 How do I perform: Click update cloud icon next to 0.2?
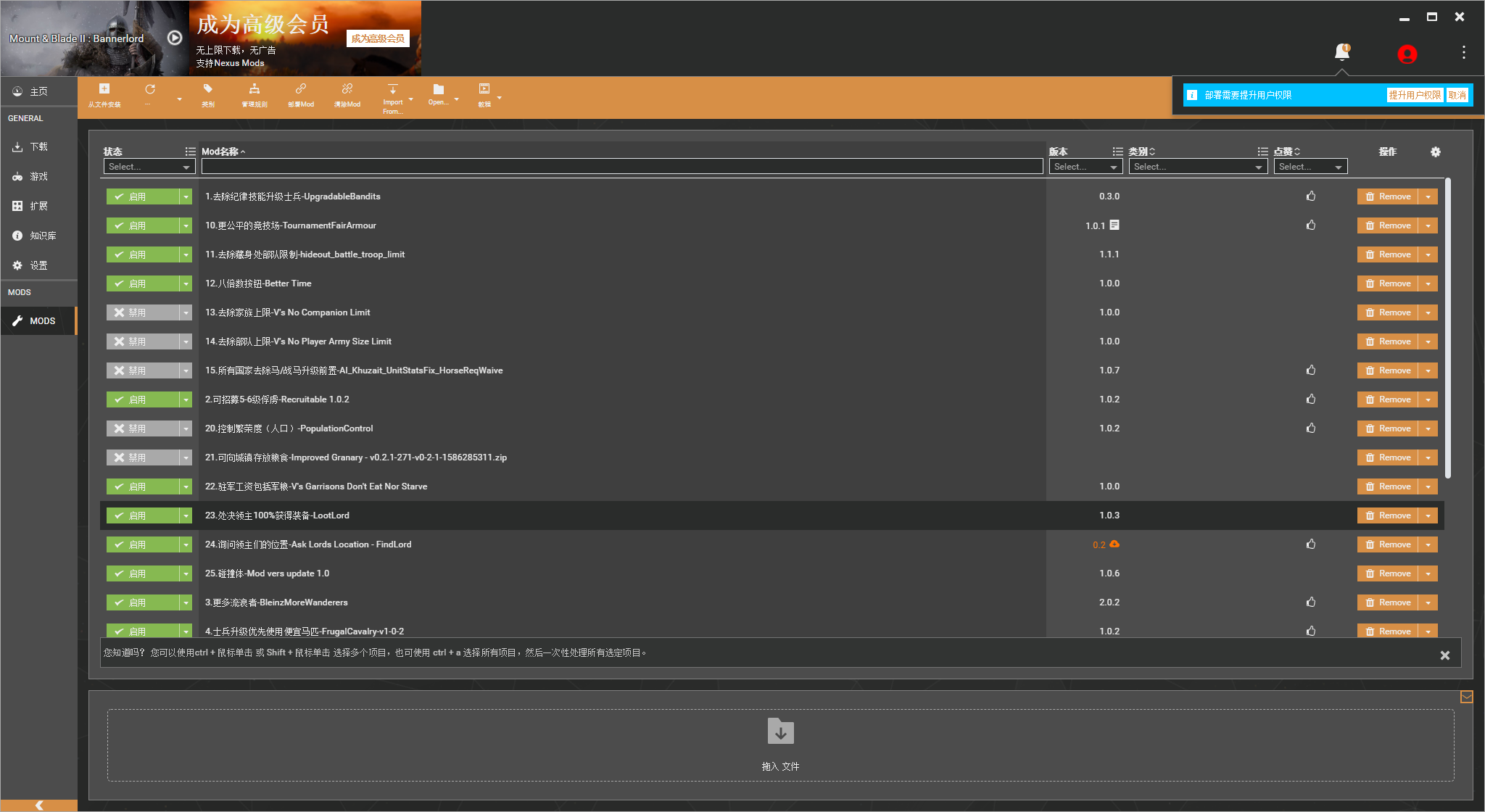coord(1114,544)
